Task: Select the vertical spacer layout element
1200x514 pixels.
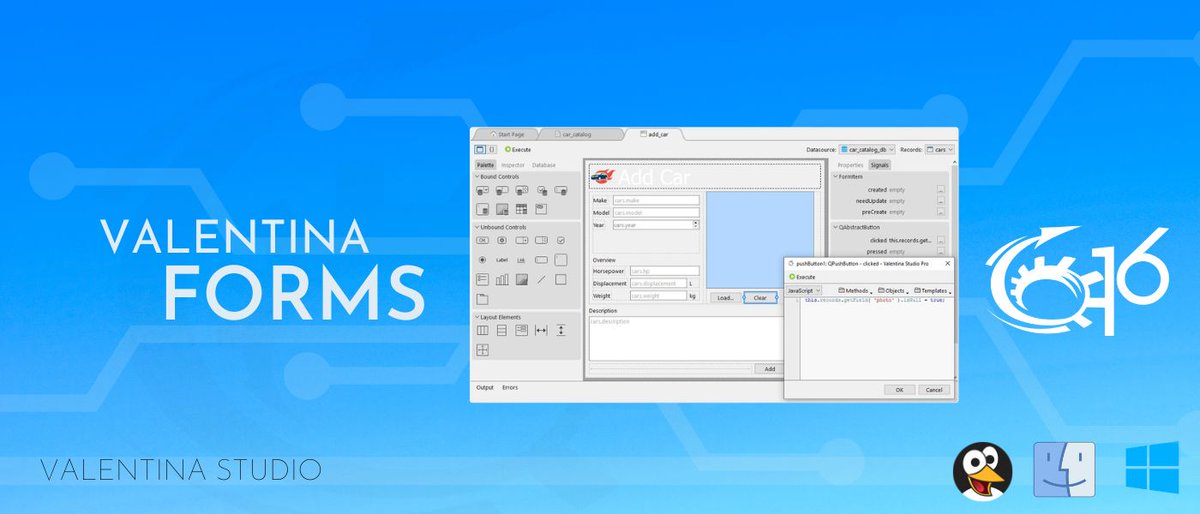Action: pos(561,330)
